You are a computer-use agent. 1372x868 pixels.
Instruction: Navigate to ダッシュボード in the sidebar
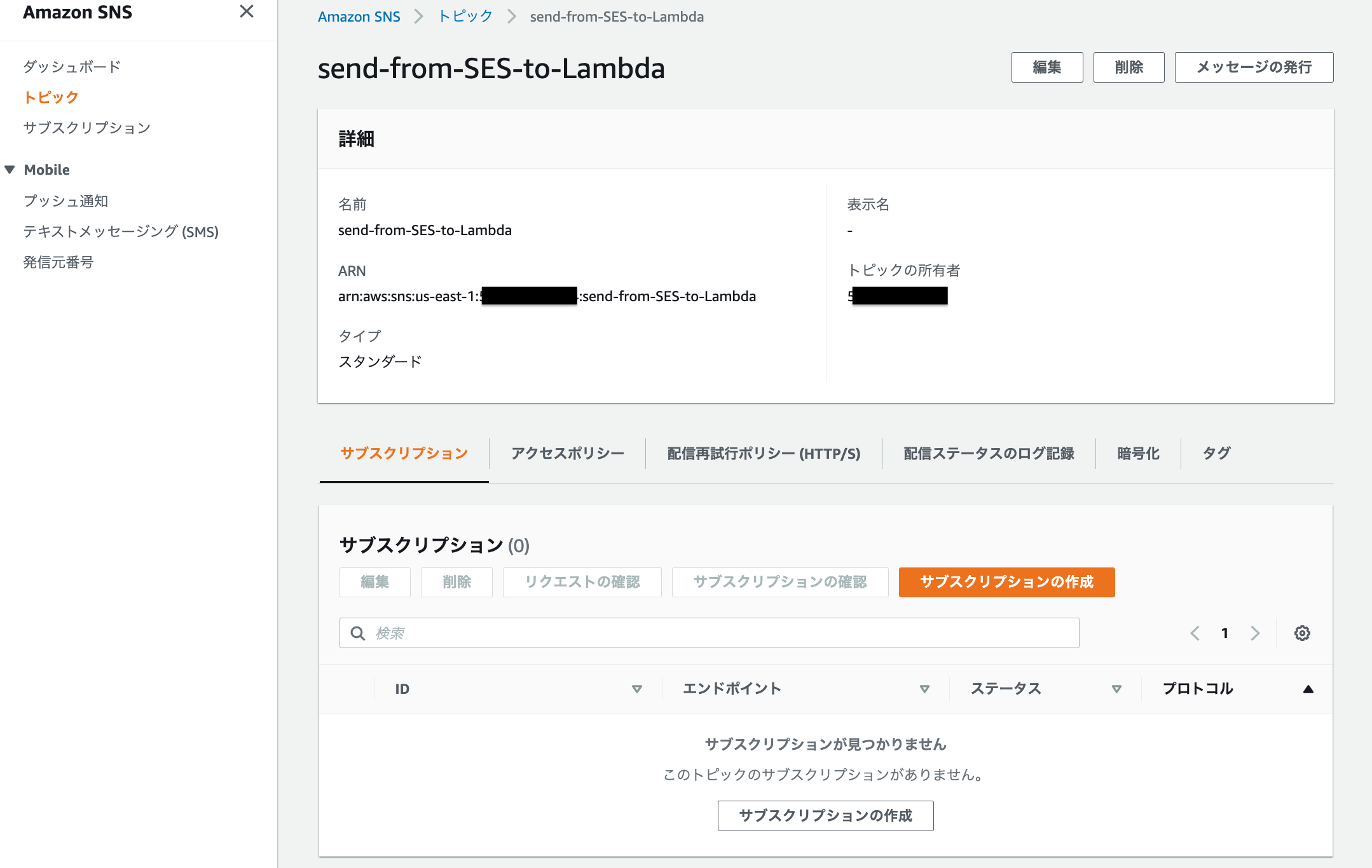coord(71,65)
